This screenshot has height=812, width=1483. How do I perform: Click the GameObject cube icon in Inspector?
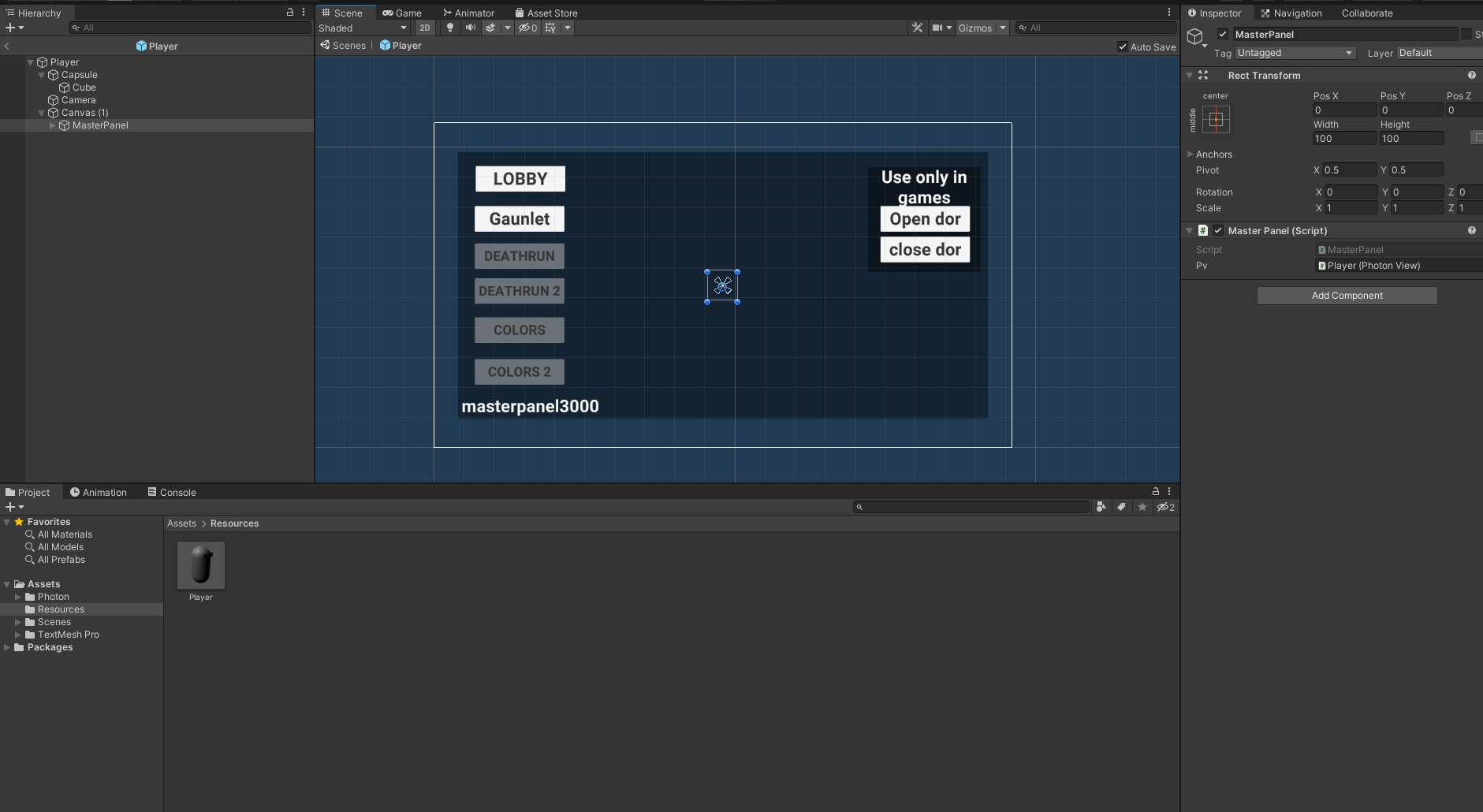click(1195, 37)
